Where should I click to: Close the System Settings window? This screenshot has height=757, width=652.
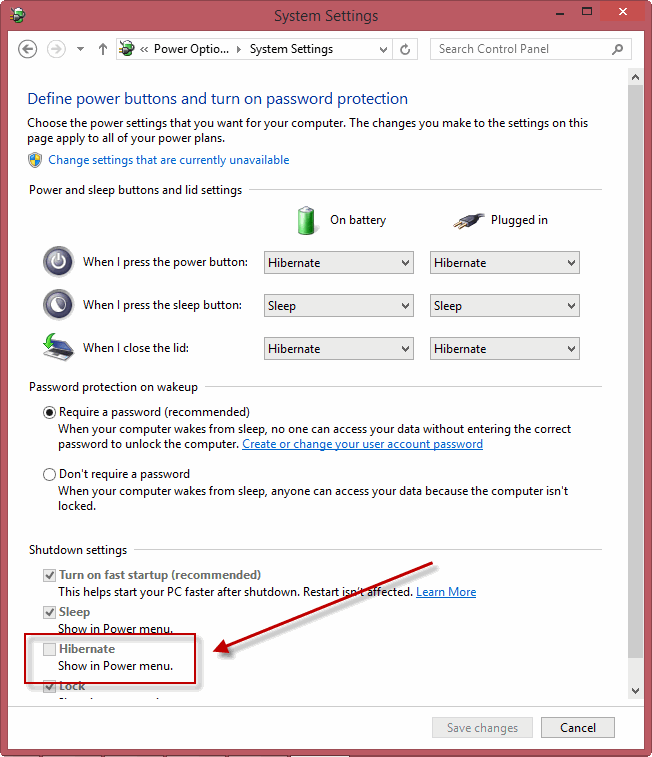pyautogui.click(x=623, y=12)
